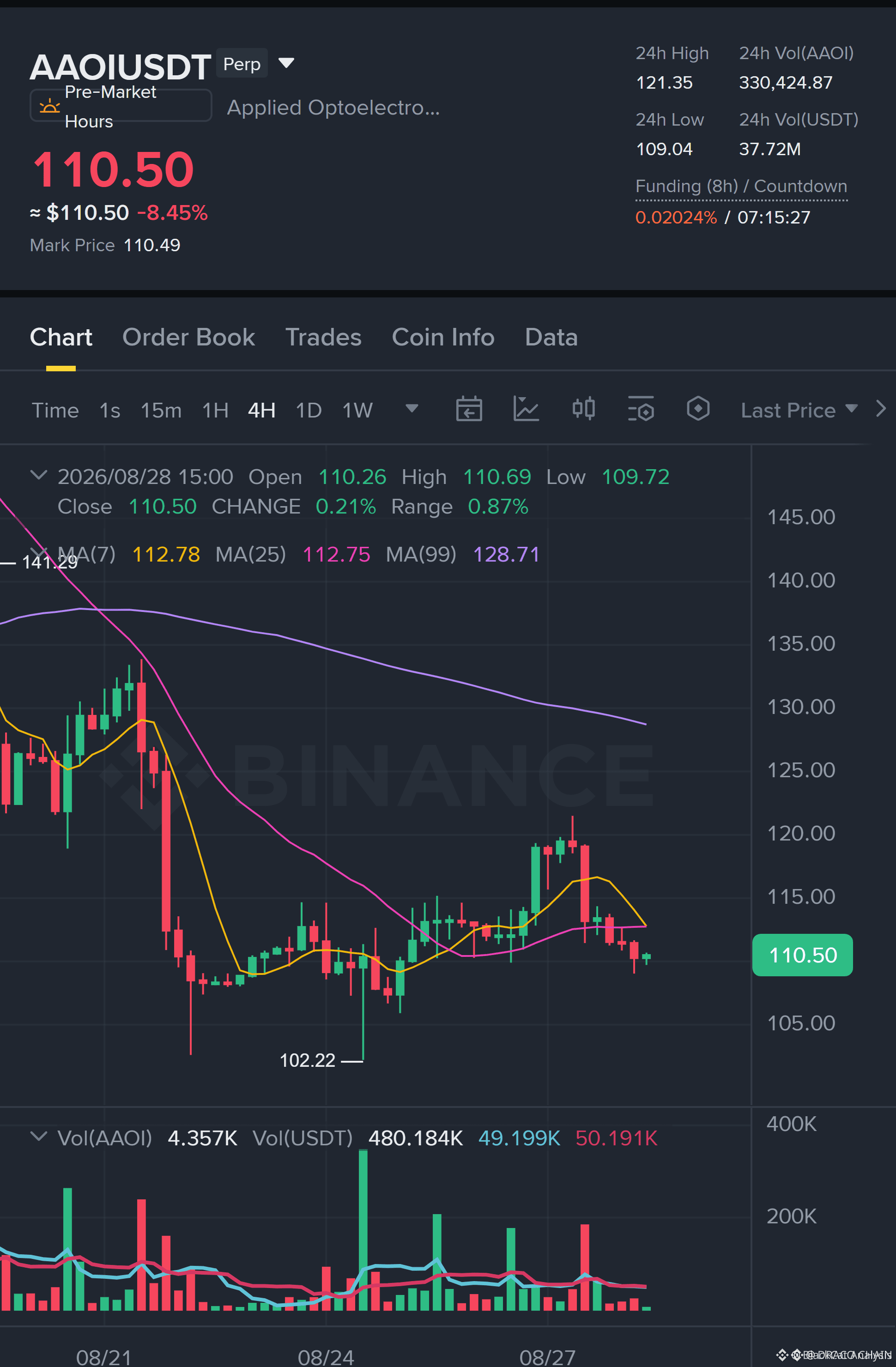Tap the Pre-Market Hours sunrise icon
The height and width of the screenshot is (1367, 896).
tap(49, 106)
